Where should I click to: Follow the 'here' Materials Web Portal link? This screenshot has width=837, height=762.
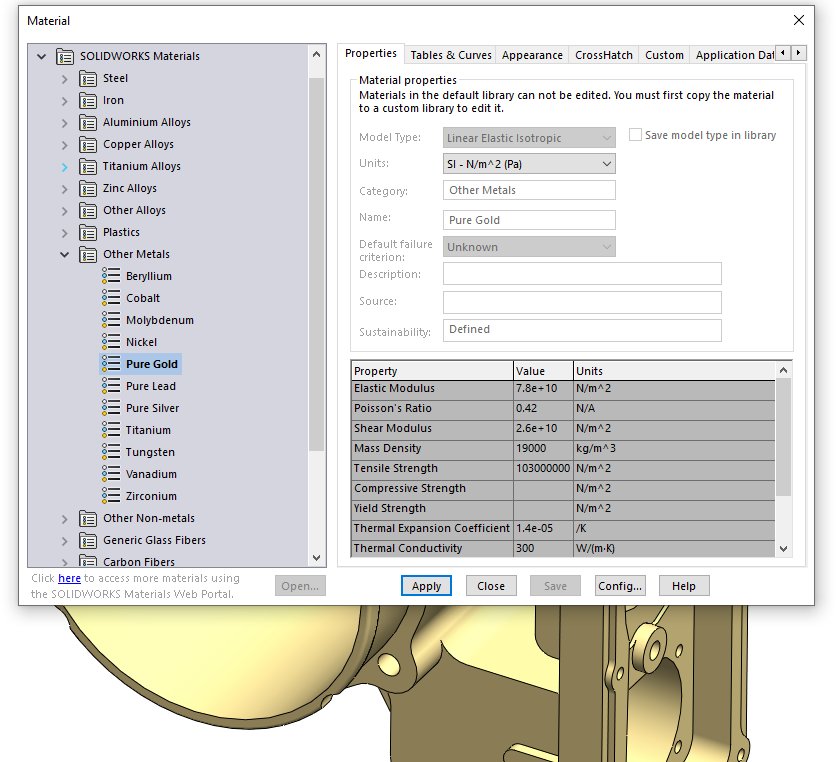point(69,578)
